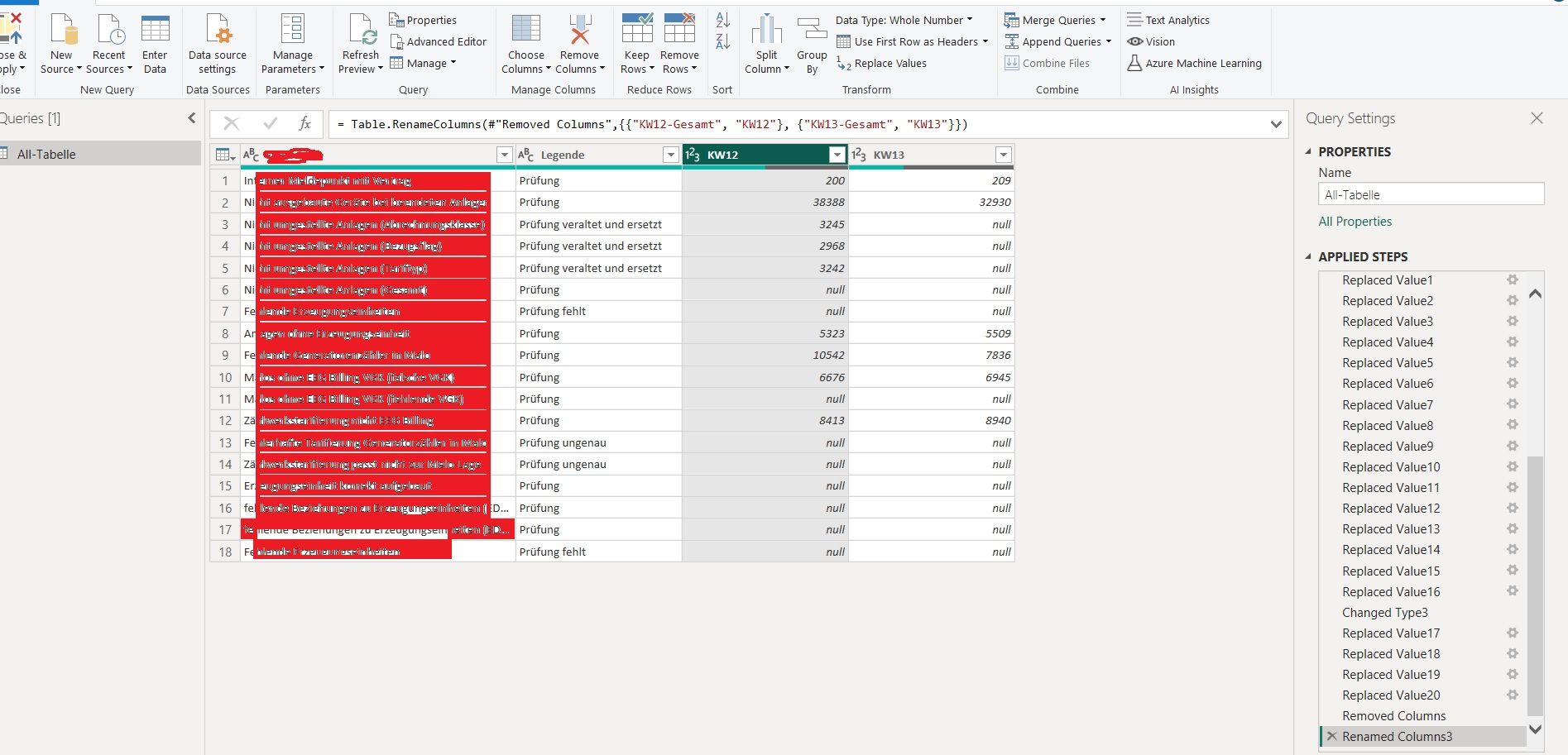
Task: Open Keep Rows menu
Action: [x=637, y=45]
